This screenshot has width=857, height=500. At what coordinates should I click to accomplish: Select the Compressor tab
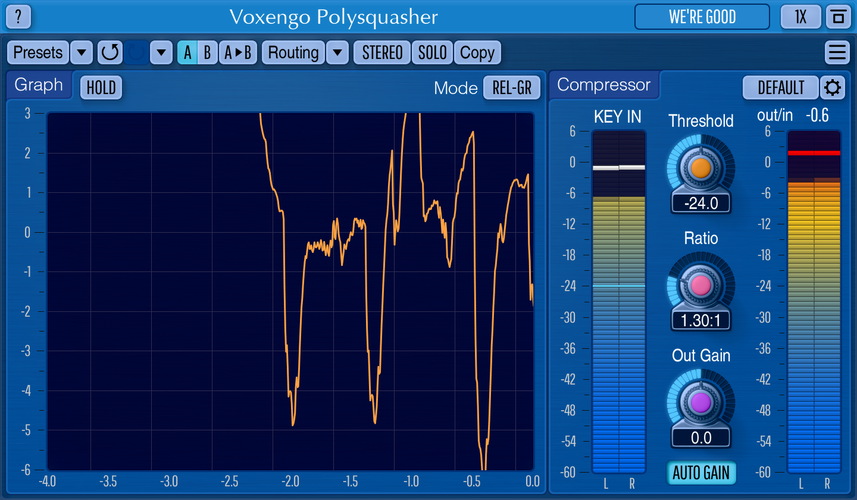point(604,85)
